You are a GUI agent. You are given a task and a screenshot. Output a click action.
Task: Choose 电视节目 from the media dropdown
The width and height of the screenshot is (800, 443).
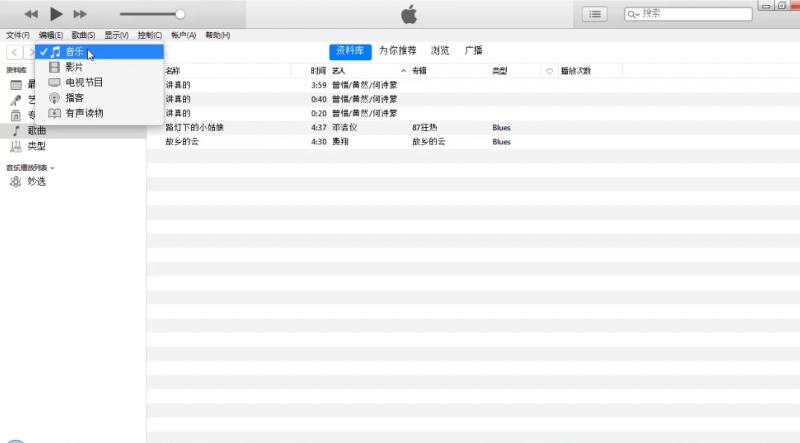click(x=99, y=82)
